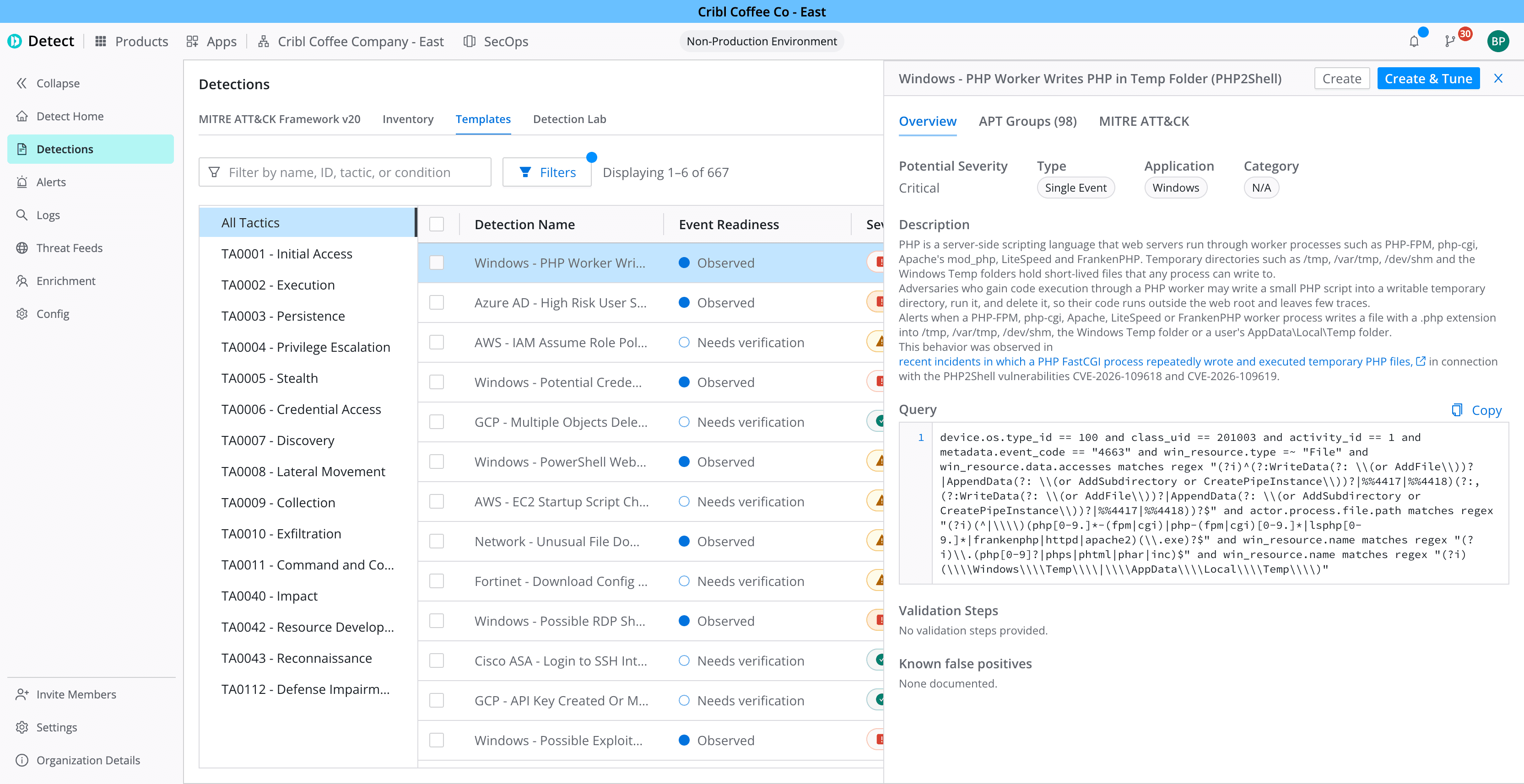
Task: Open the MITRE ATT&CK tab in the details panel
Action: [1144, 121]
